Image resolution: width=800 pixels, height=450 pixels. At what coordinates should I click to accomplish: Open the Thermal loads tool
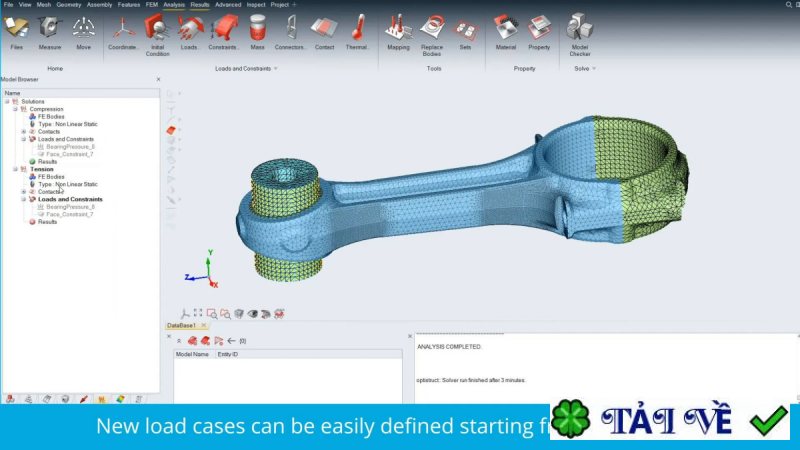(357, 33)
